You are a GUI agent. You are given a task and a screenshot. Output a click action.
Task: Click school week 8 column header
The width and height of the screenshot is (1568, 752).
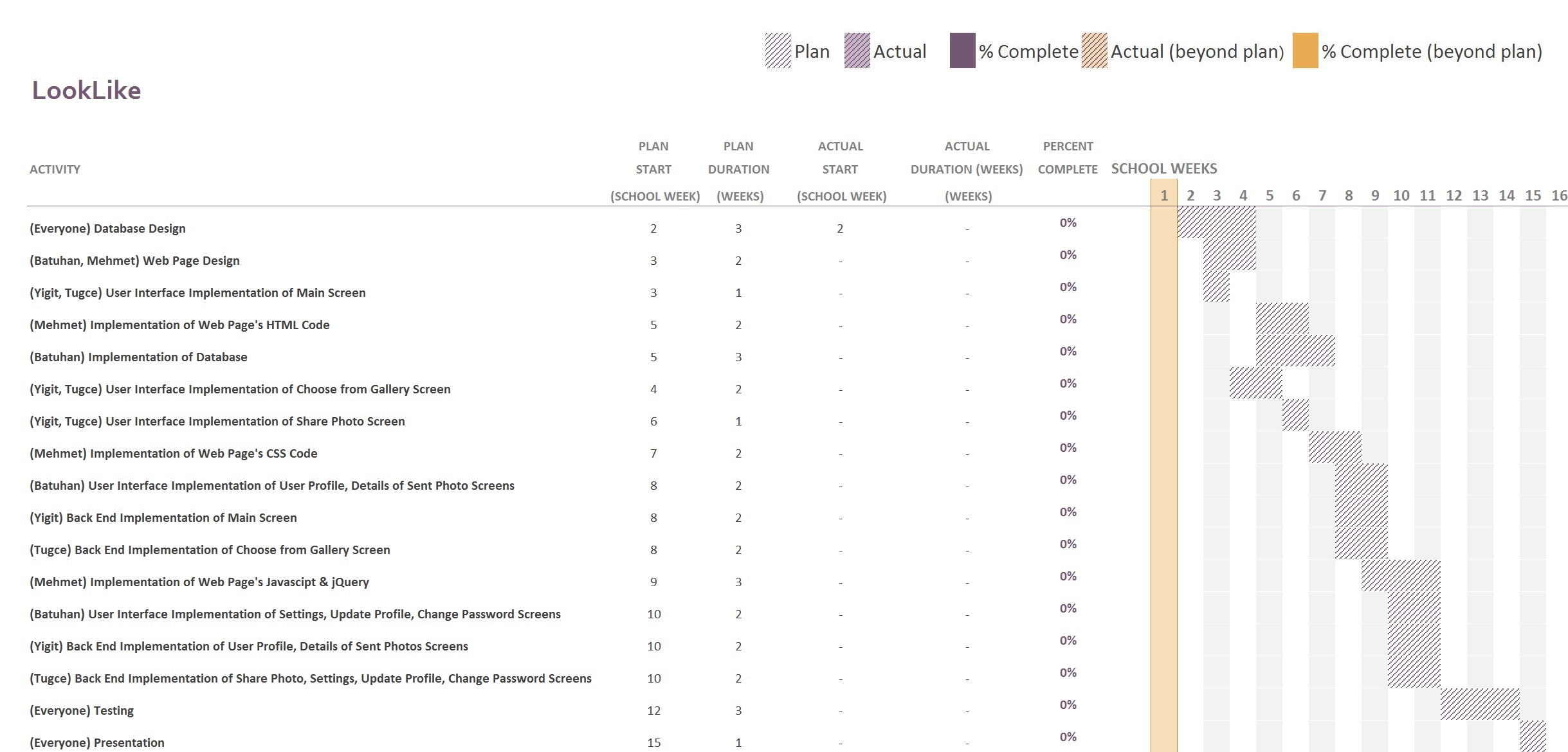1348,195
